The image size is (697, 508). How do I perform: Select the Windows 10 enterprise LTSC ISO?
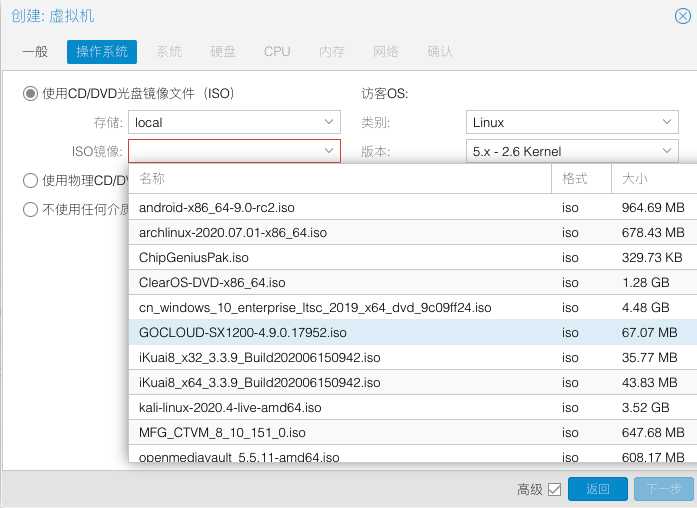point(315,308)
